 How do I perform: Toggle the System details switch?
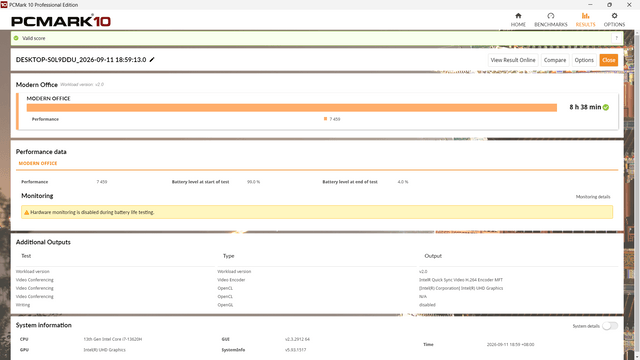(610, 326)
